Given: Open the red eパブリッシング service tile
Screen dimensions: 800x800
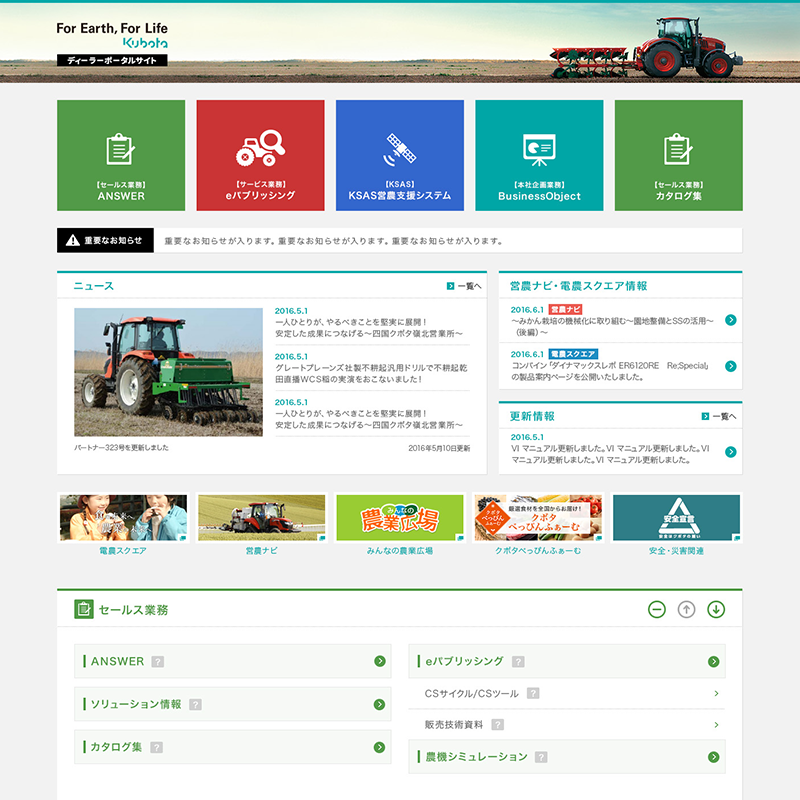Looking at the screenshot, I should [260, 155].
